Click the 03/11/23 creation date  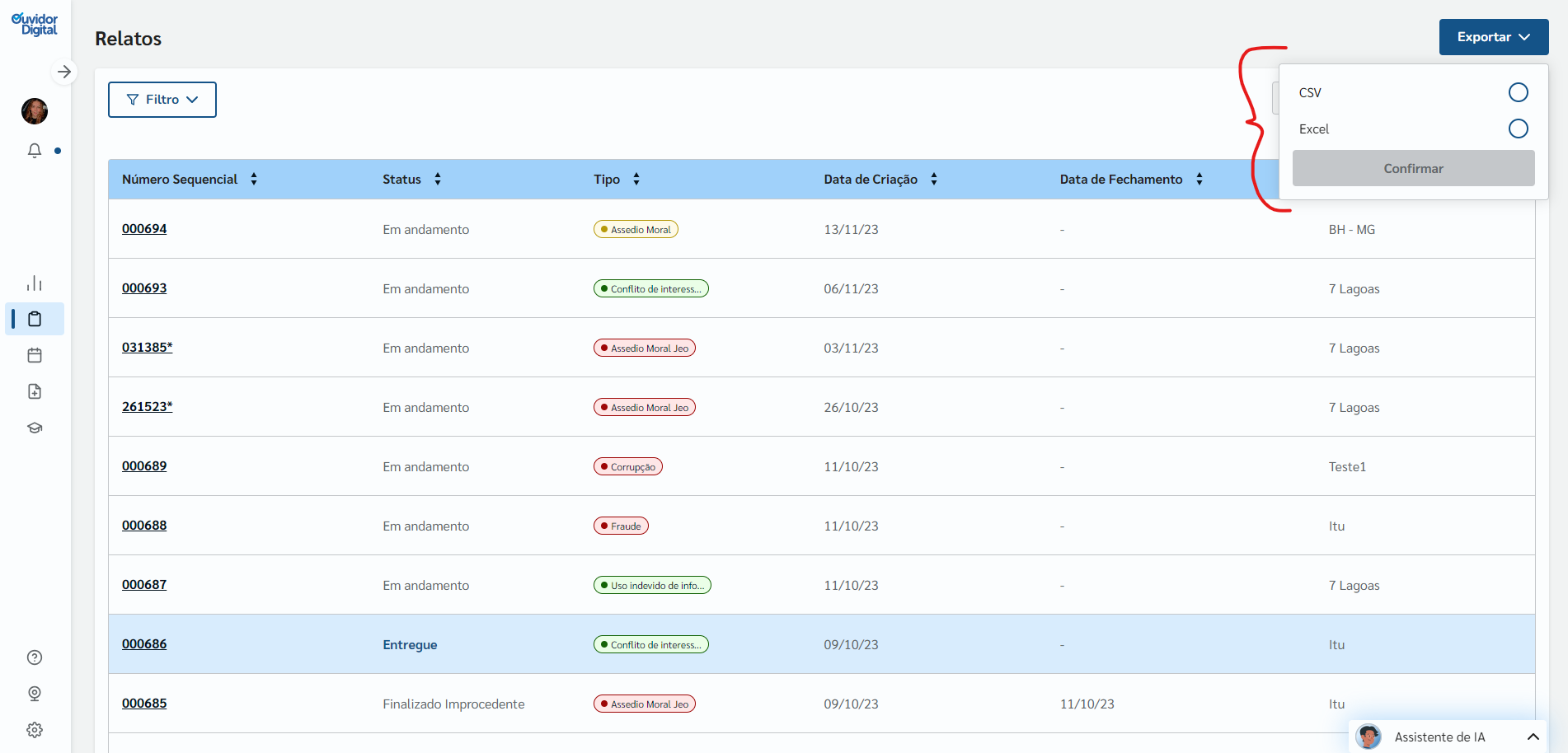851,348
